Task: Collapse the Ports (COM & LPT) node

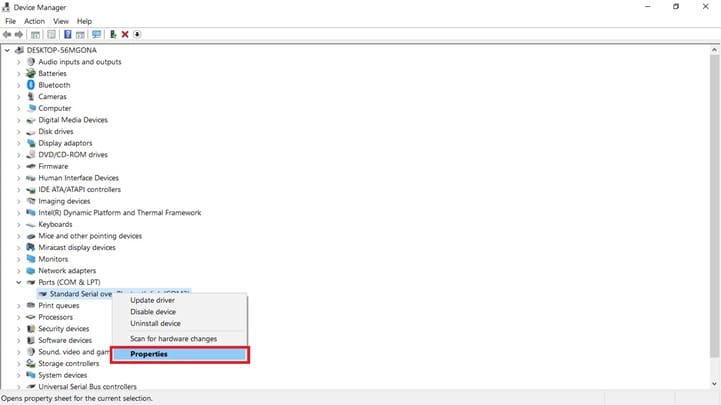Action: click(x=19, y=282)
